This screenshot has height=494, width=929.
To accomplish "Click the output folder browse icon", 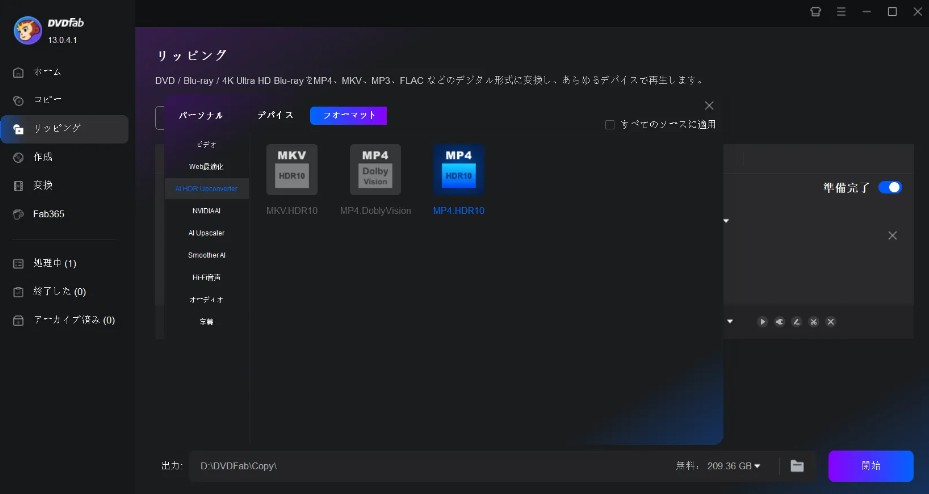I will coord(797,466).
